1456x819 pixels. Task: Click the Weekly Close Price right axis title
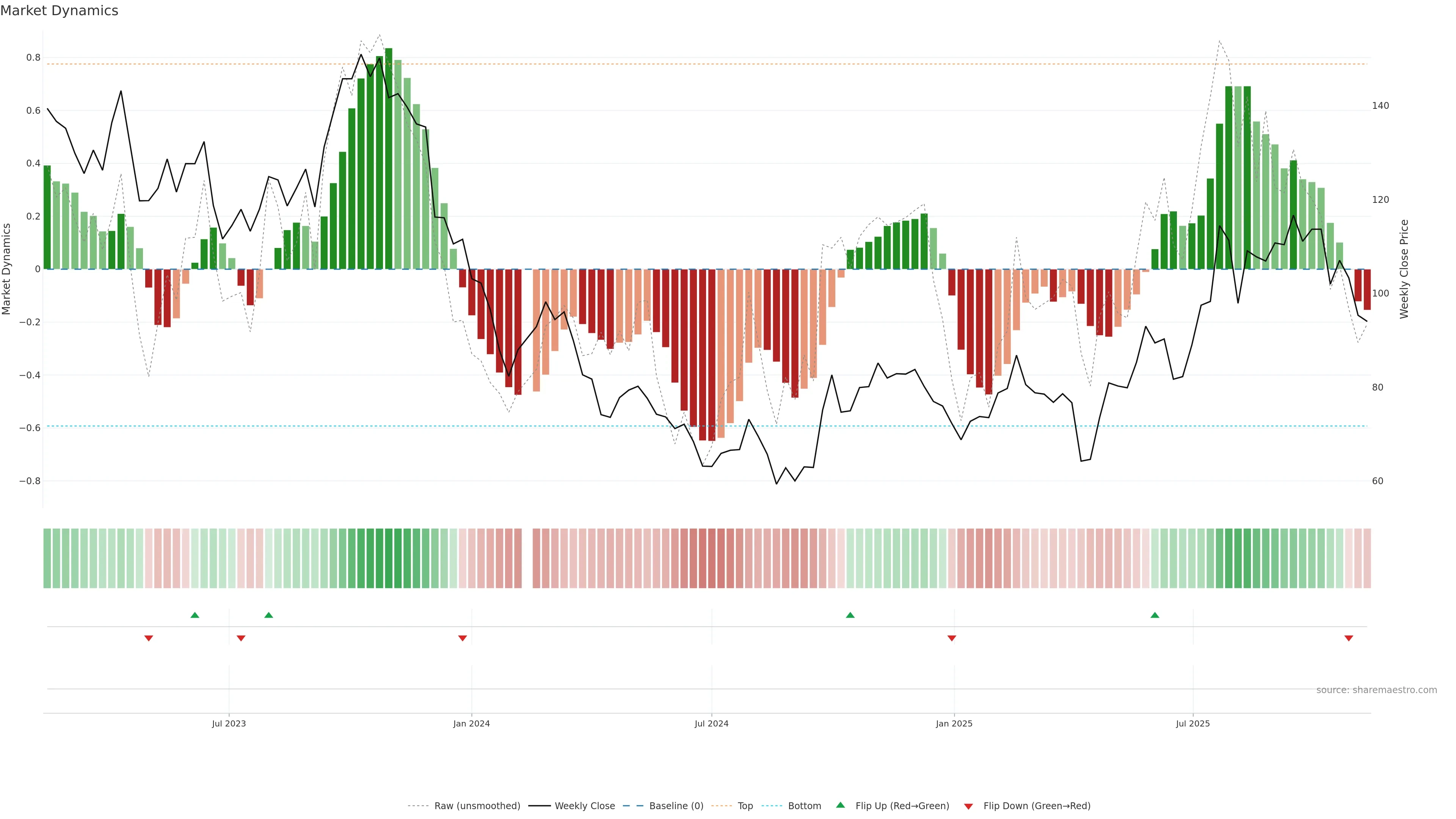(x=1404, y=269)
